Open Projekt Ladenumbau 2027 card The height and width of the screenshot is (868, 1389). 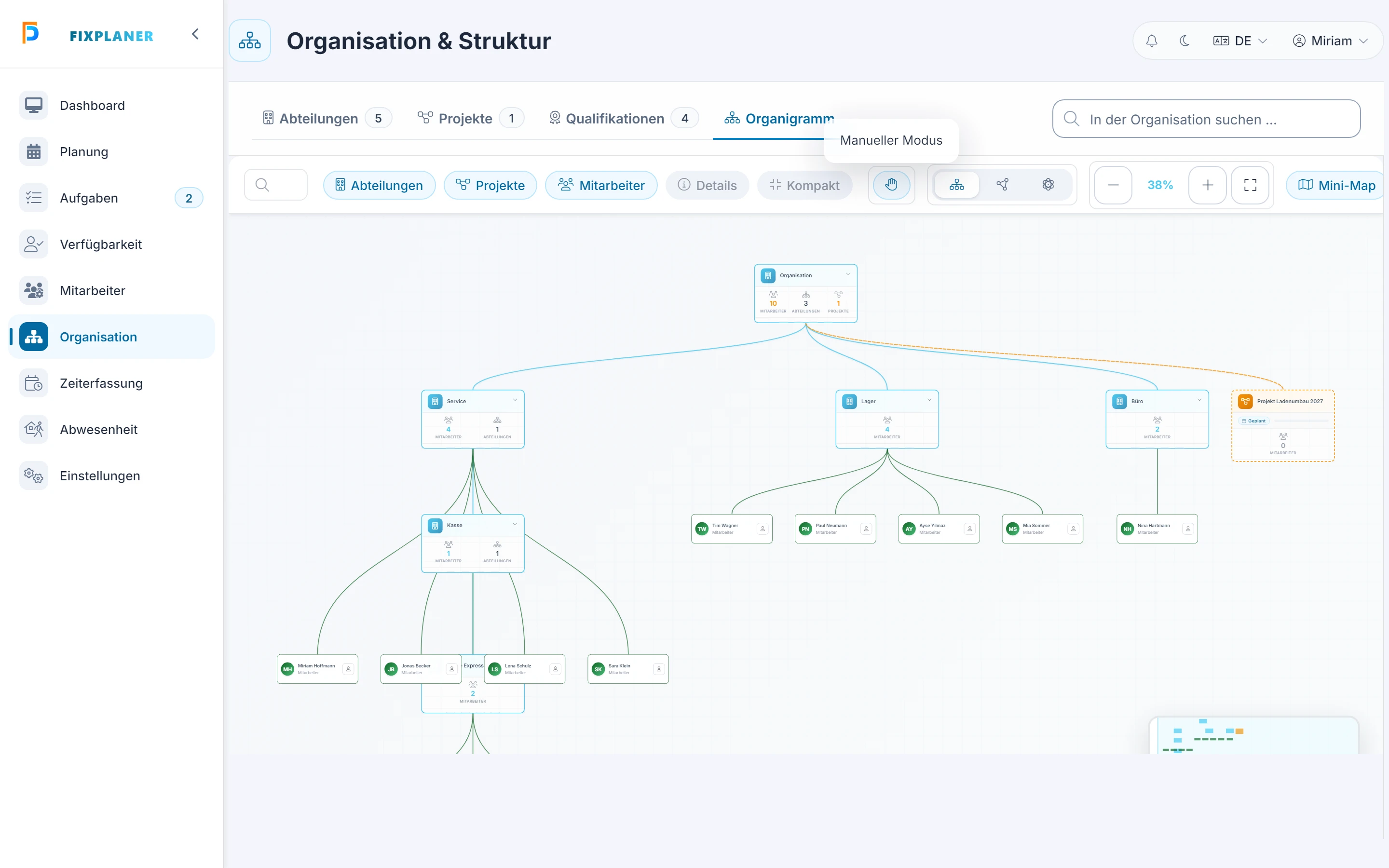1283,425
